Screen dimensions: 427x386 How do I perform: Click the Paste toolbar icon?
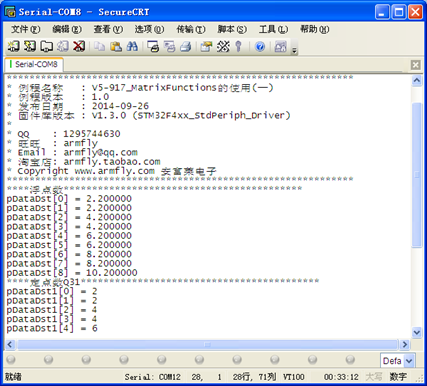116,46
